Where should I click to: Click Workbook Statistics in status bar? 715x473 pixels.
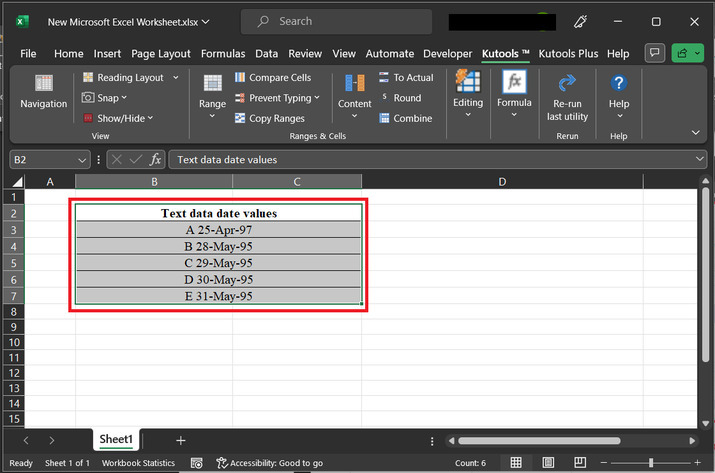click(x=138, y=463)
